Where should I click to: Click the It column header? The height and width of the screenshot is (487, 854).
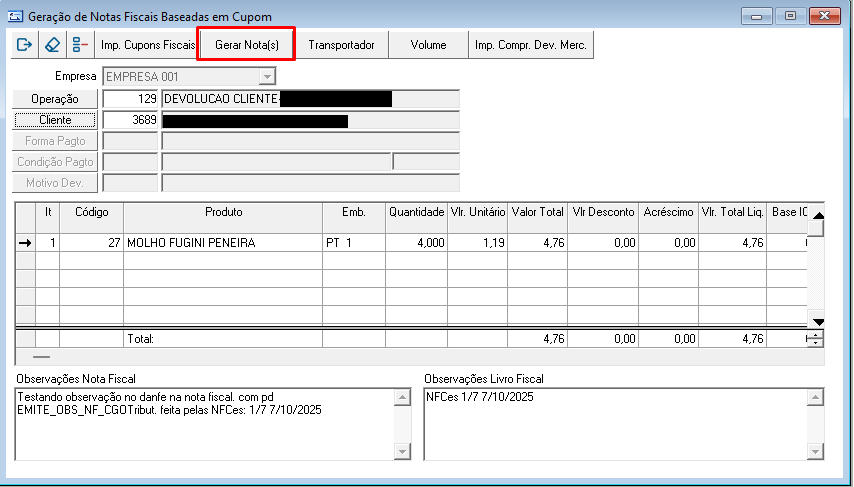[48, 212]
